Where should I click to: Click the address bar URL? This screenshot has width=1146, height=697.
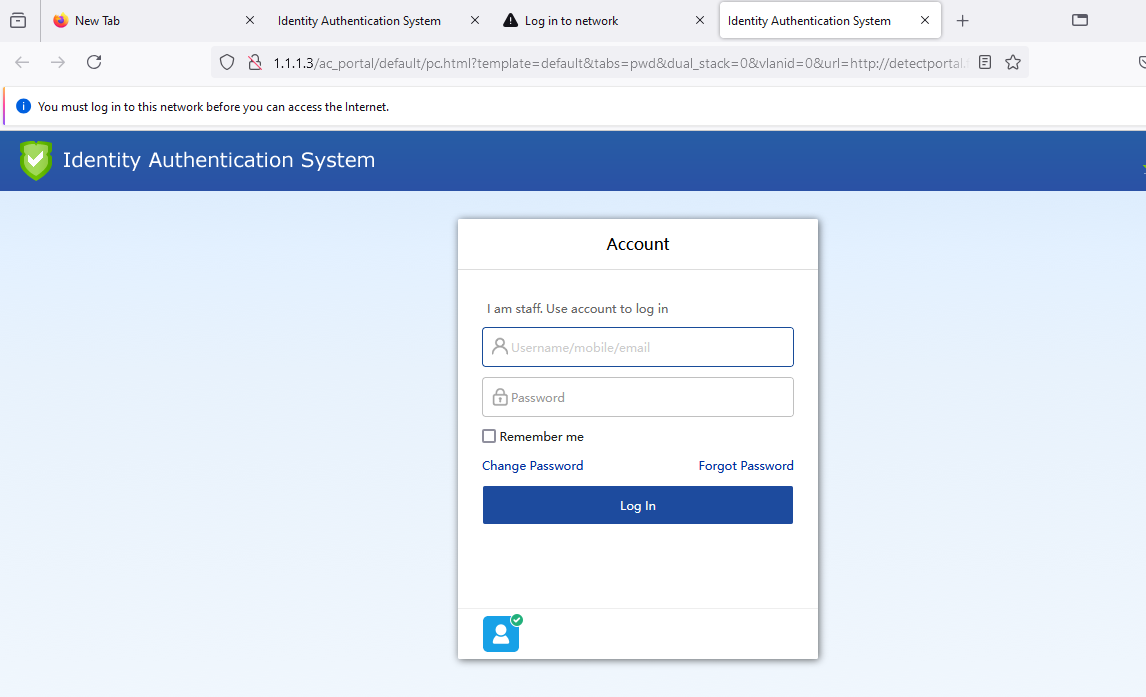tap(620, 64)
